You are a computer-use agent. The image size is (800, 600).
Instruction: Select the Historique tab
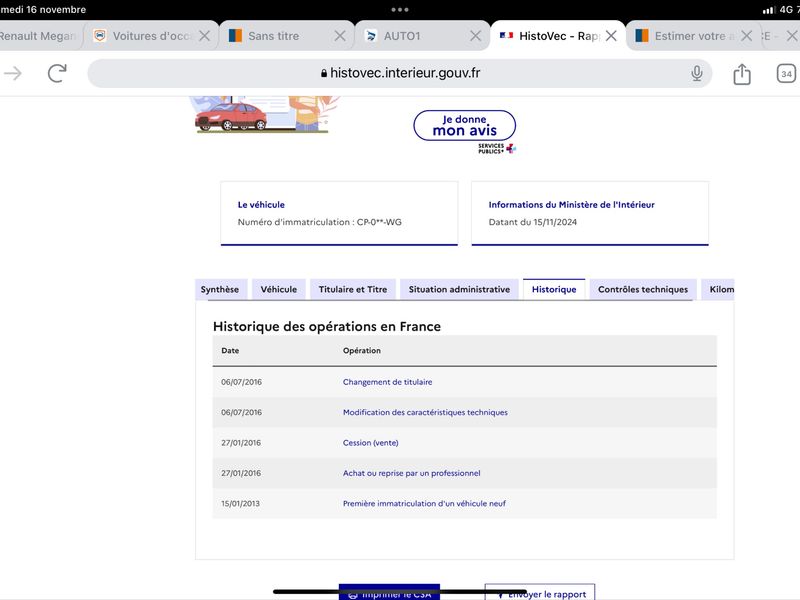554,289
